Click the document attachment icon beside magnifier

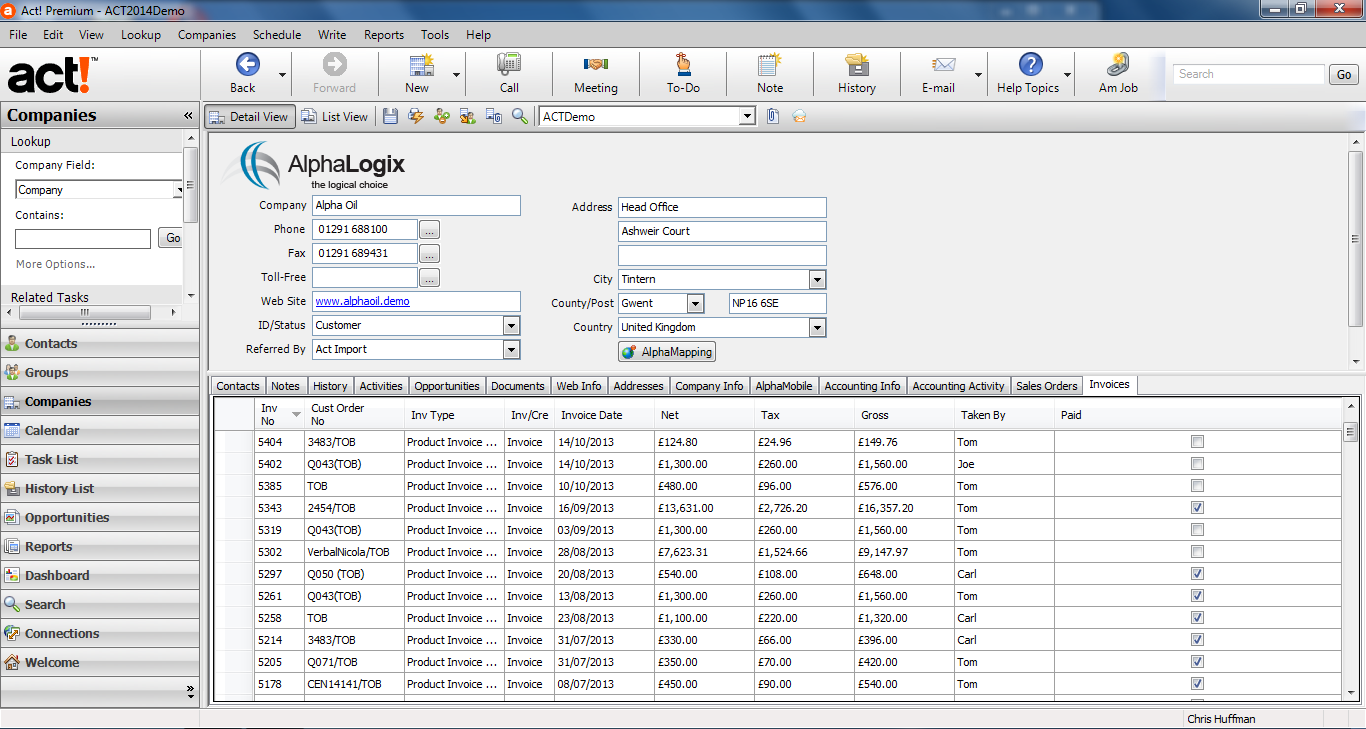click(x=494, y=117)
